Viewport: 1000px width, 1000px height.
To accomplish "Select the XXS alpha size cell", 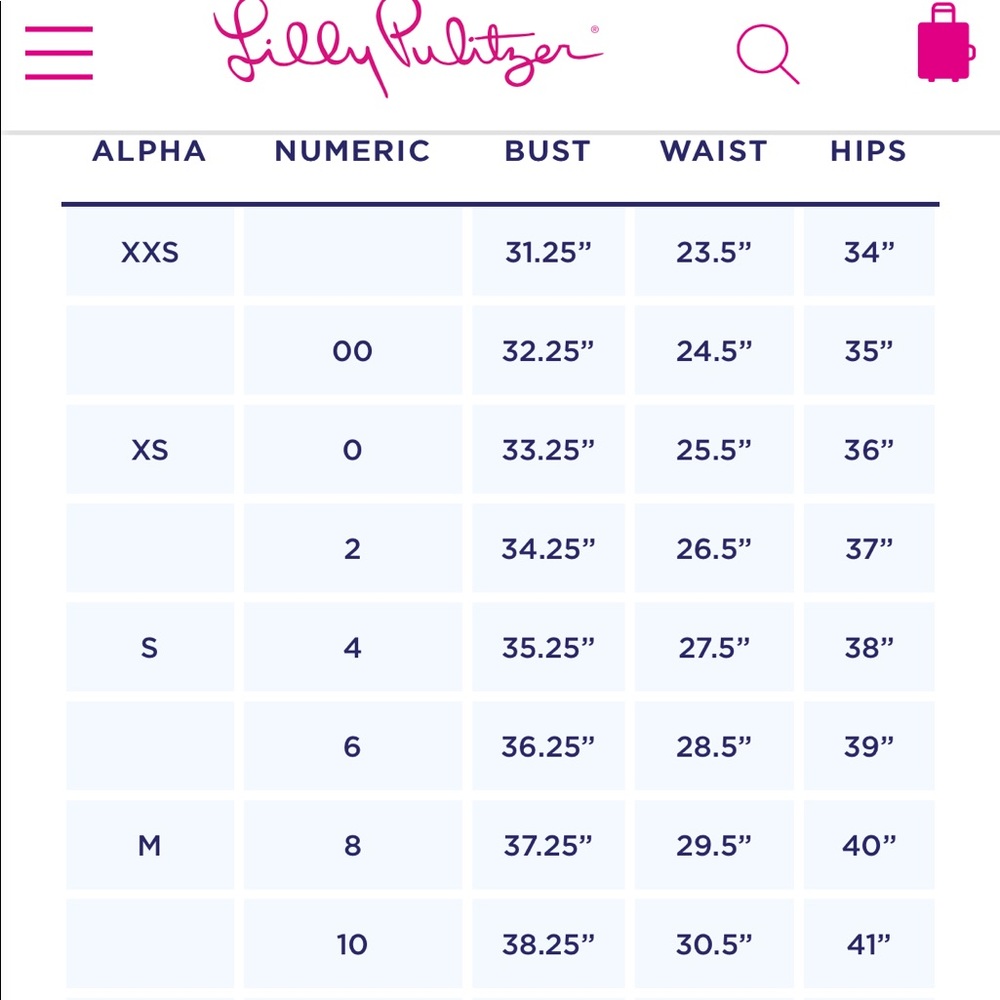I will [150, 252].
